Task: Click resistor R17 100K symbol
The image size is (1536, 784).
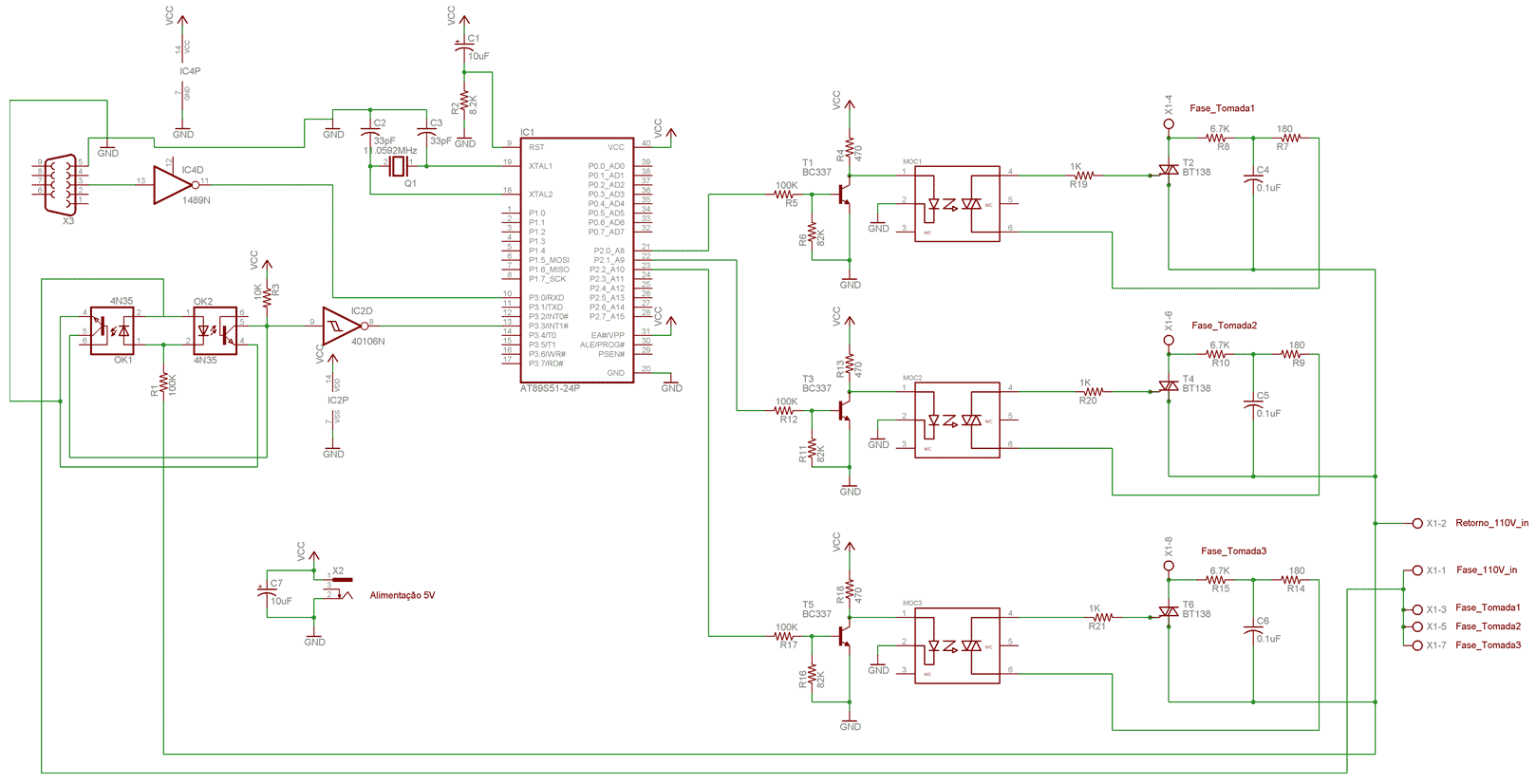Action: [785, 636]
